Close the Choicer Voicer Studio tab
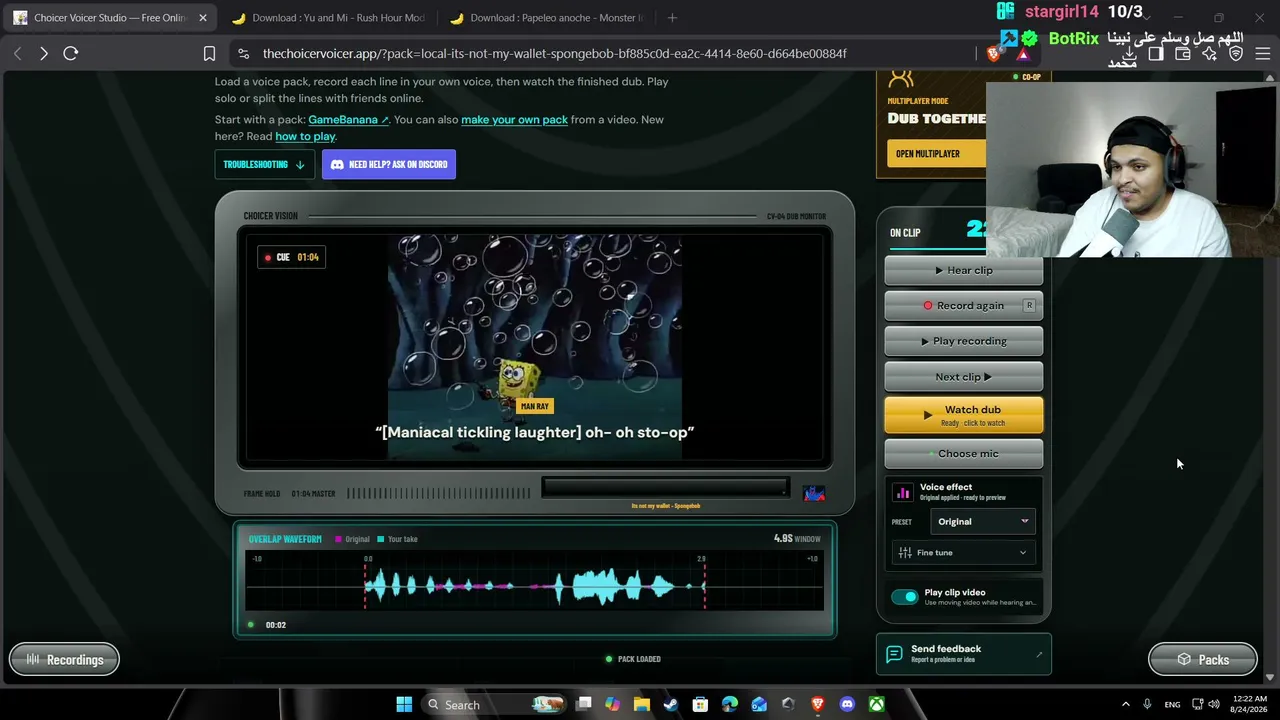 point(203,18)
